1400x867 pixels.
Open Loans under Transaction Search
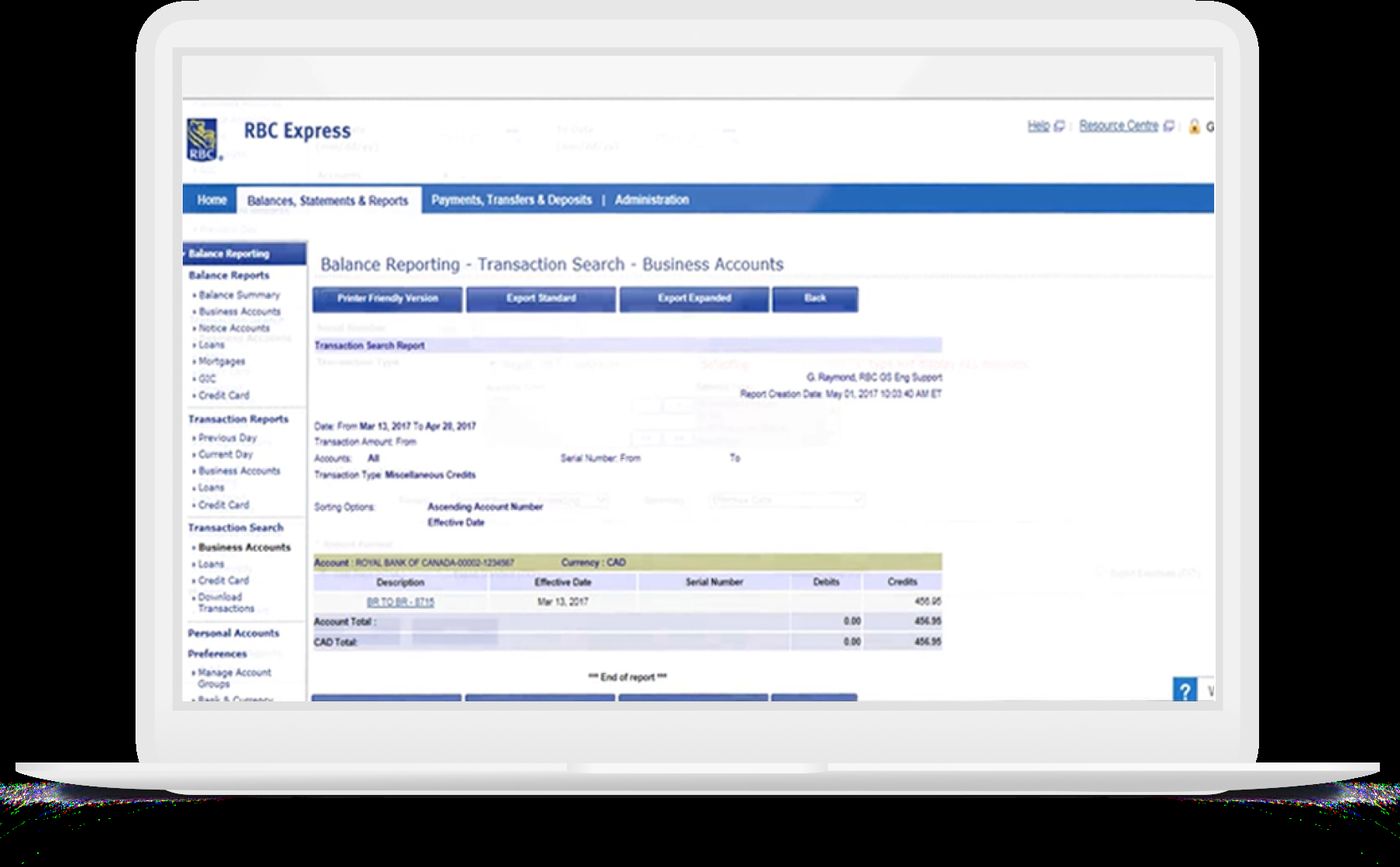211,564
